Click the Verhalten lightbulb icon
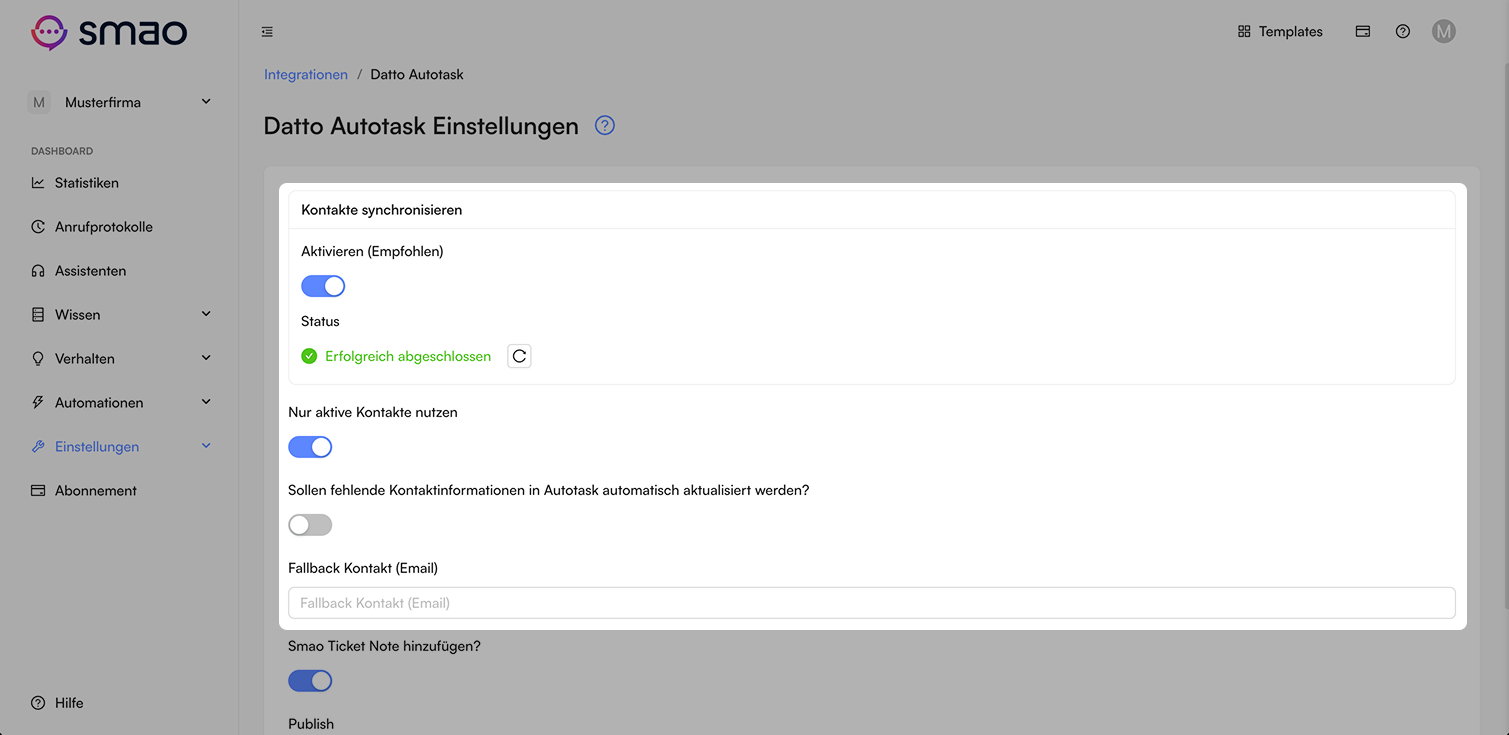 [x=38, y=359]
